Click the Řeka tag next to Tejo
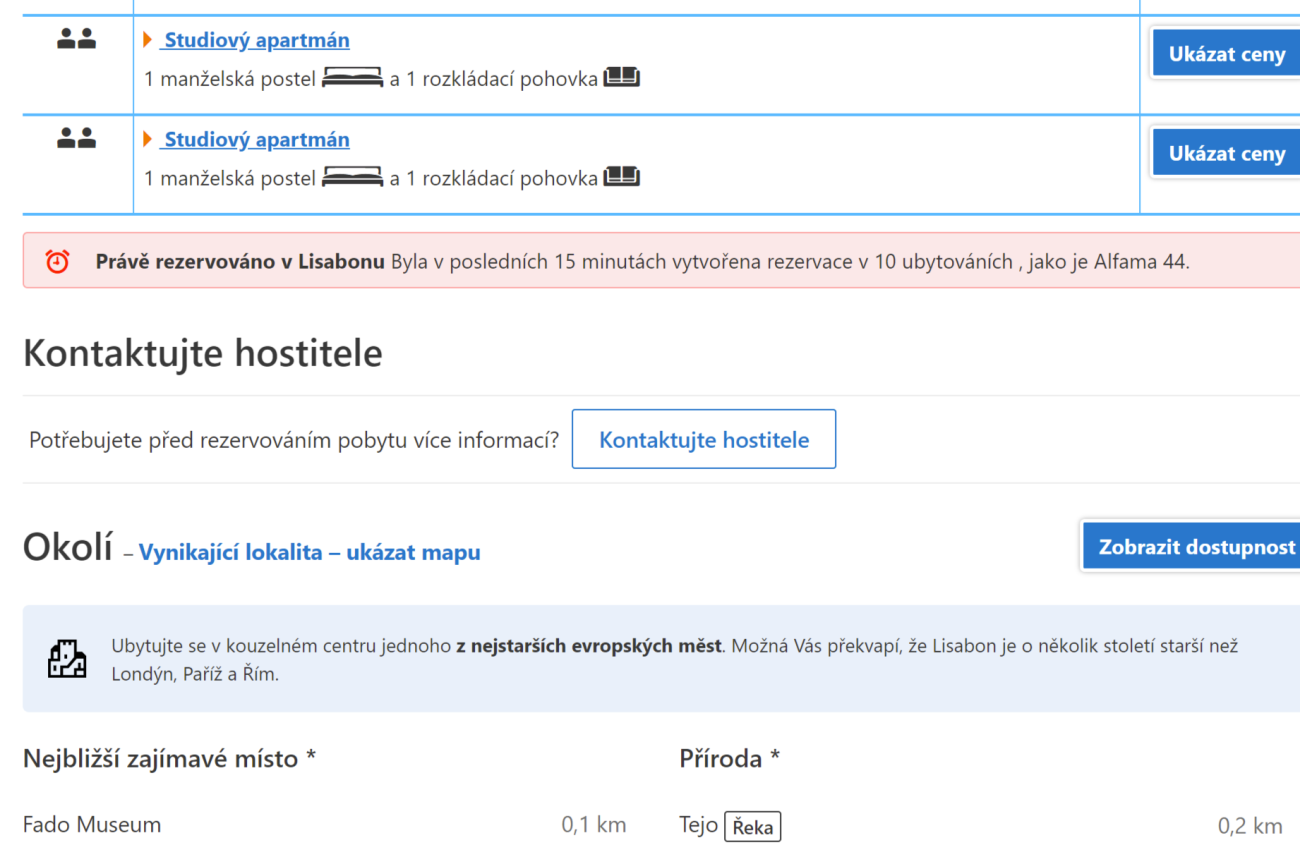The width and height of the screenshot is (1300, 857). (x=752, y=826)
